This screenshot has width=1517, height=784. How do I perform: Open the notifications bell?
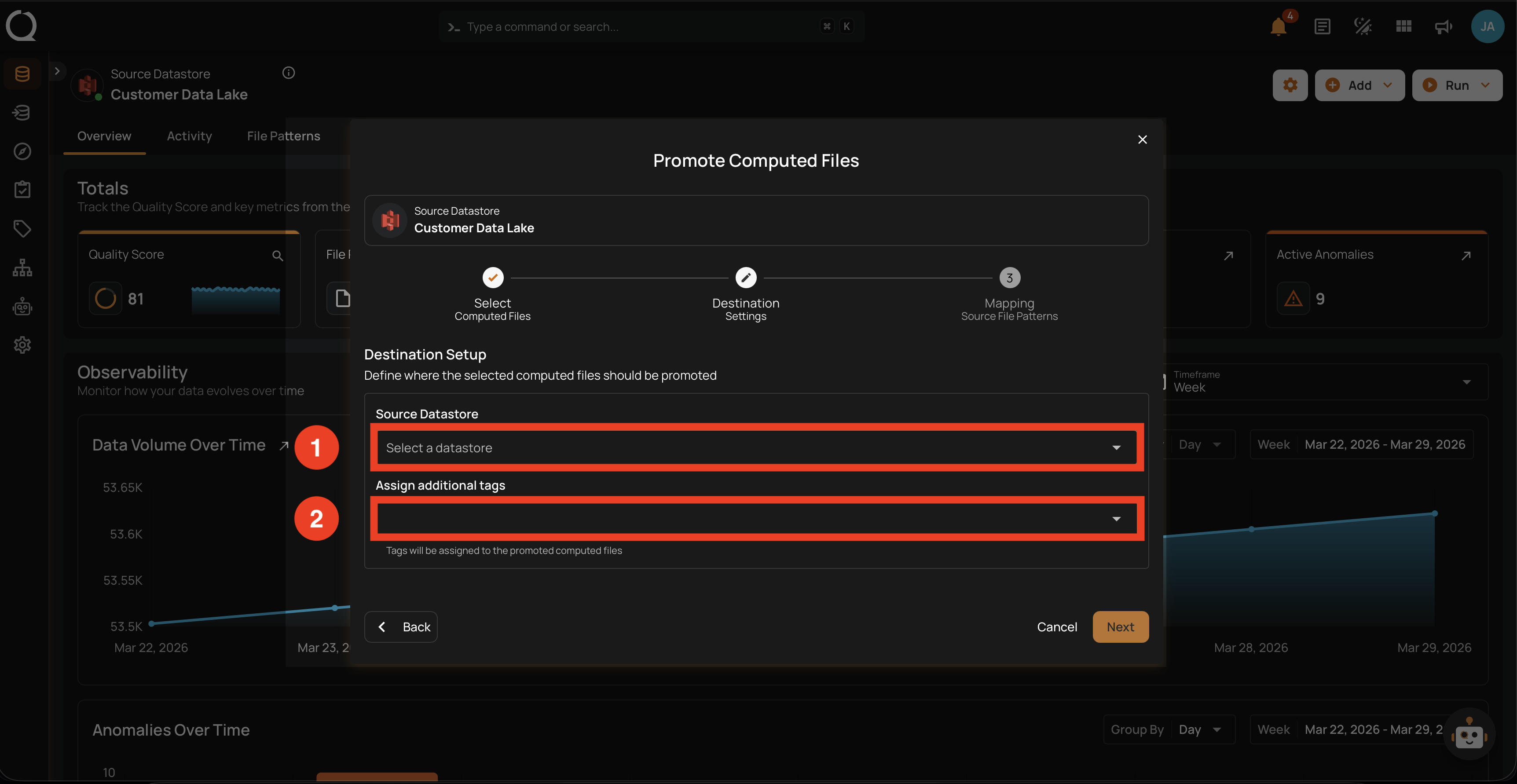pyautogui.click(x=1278, y=26)
